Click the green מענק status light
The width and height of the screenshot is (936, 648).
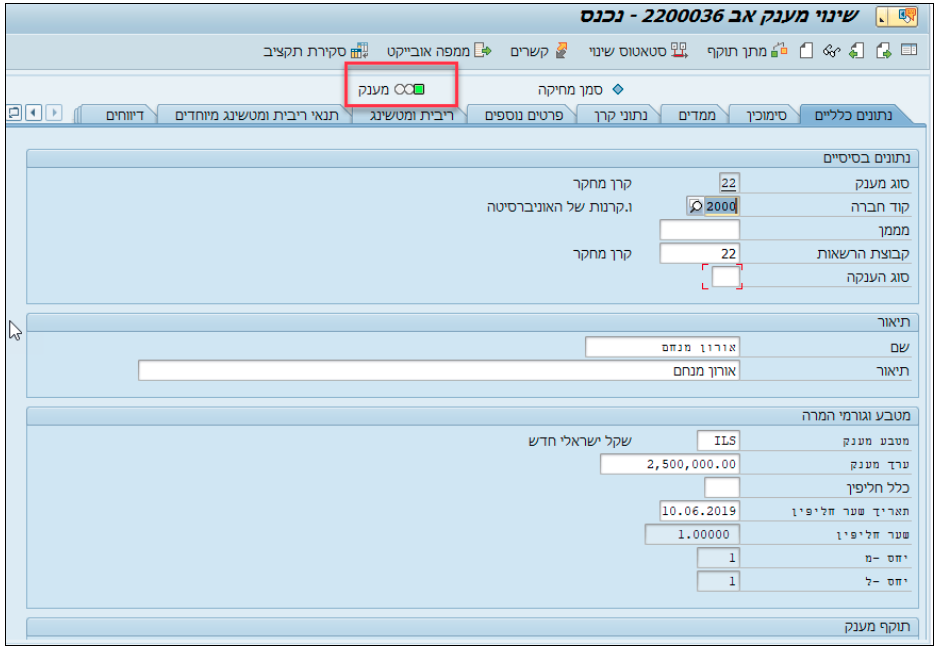pos(419,90)
